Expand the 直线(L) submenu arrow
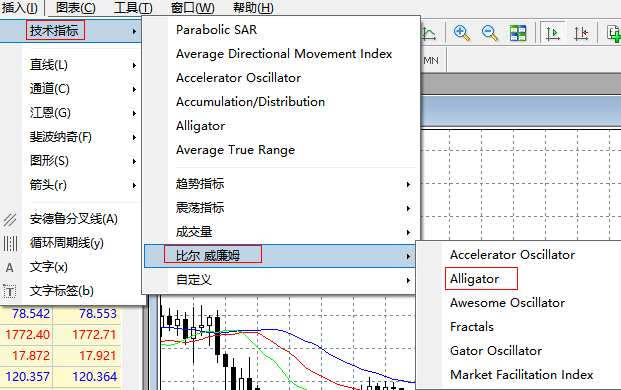Viewport: 621px width, 390px height. tap(134, 65)
